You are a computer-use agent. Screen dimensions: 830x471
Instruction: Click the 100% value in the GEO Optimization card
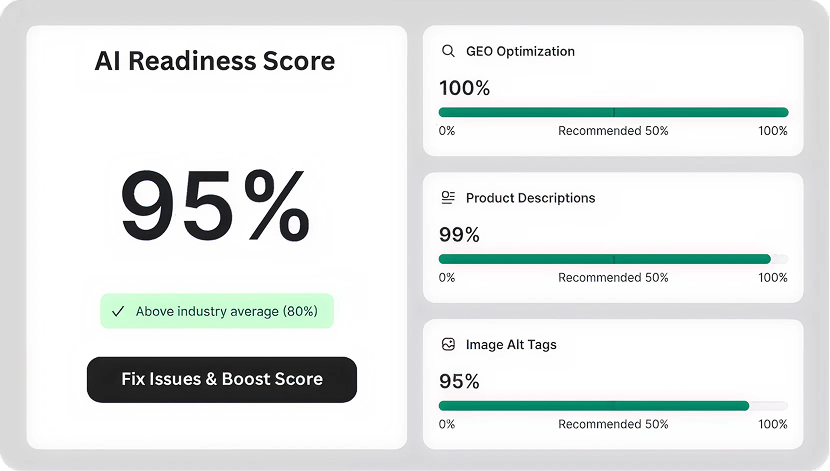pyautogui.click(x=465, y=88)
